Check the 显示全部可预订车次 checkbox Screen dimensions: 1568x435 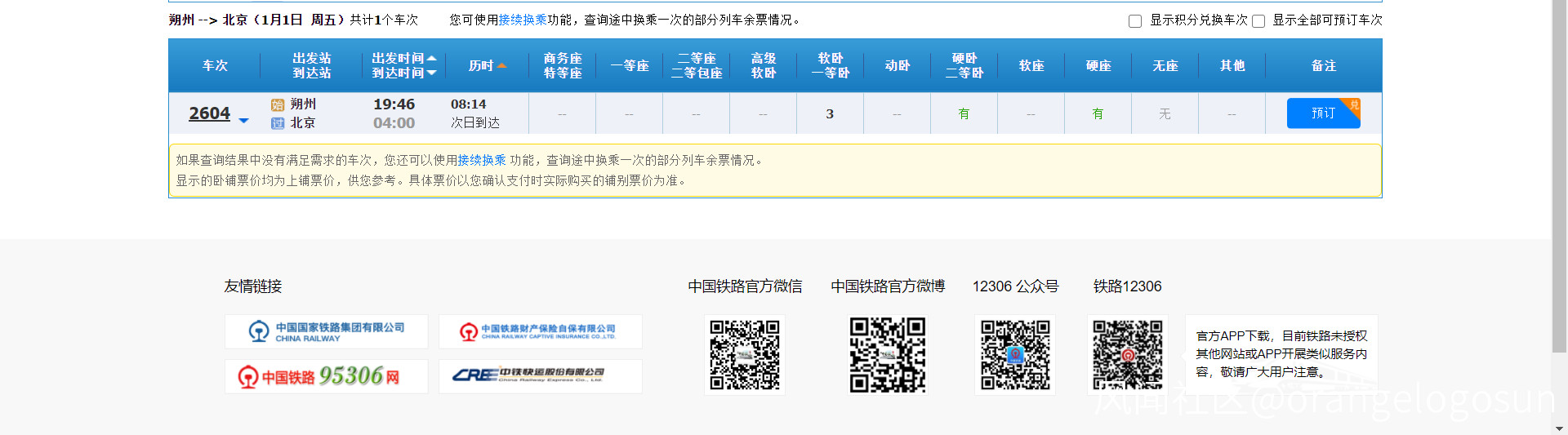click(1258, 21)
